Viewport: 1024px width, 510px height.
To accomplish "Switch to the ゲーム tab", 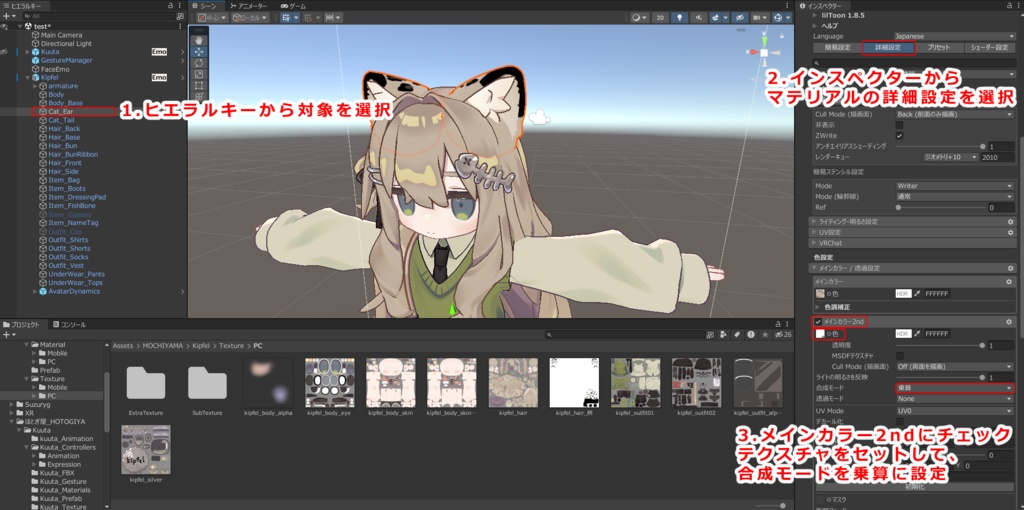I will pos(293,5).
